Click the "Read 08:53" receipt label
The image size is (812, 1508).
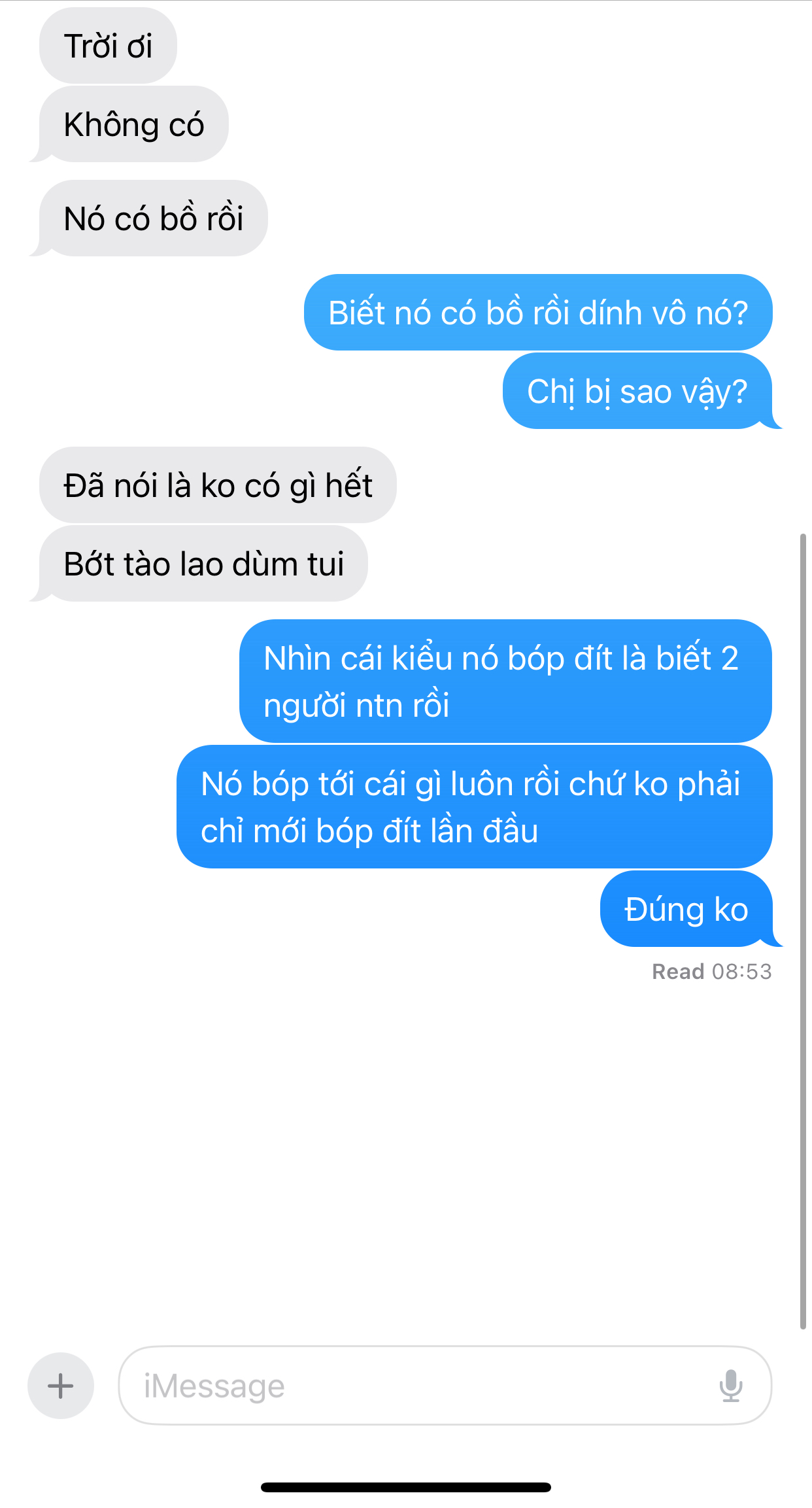pos(712,972)
